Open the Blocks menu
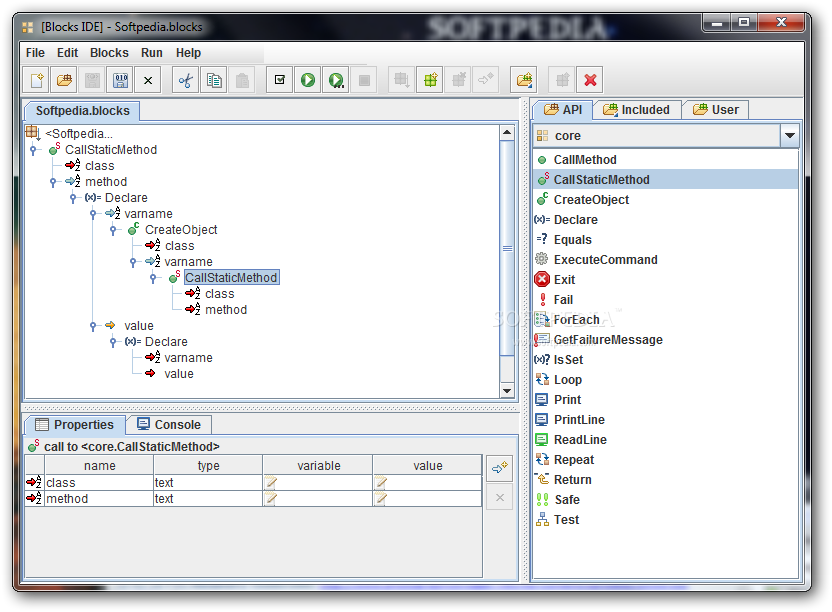The image size is (832, 612). pos(109,53)
